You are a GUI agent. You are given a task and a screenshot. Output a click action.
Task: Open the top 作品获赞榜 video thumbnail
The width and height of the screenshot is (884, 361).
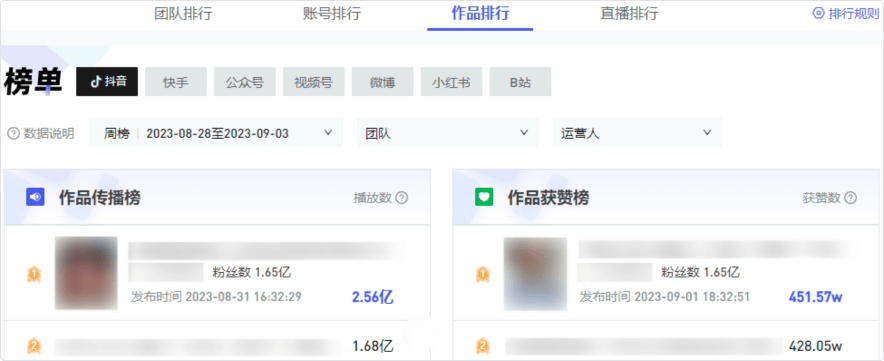coord(535,274)
